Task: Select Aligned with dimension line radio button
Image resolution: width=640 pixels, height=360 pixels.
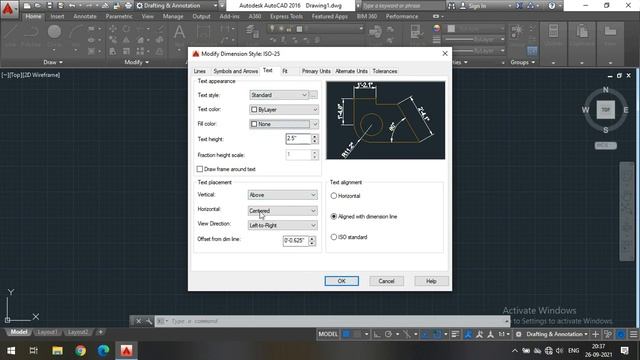Action: [333, 216]
